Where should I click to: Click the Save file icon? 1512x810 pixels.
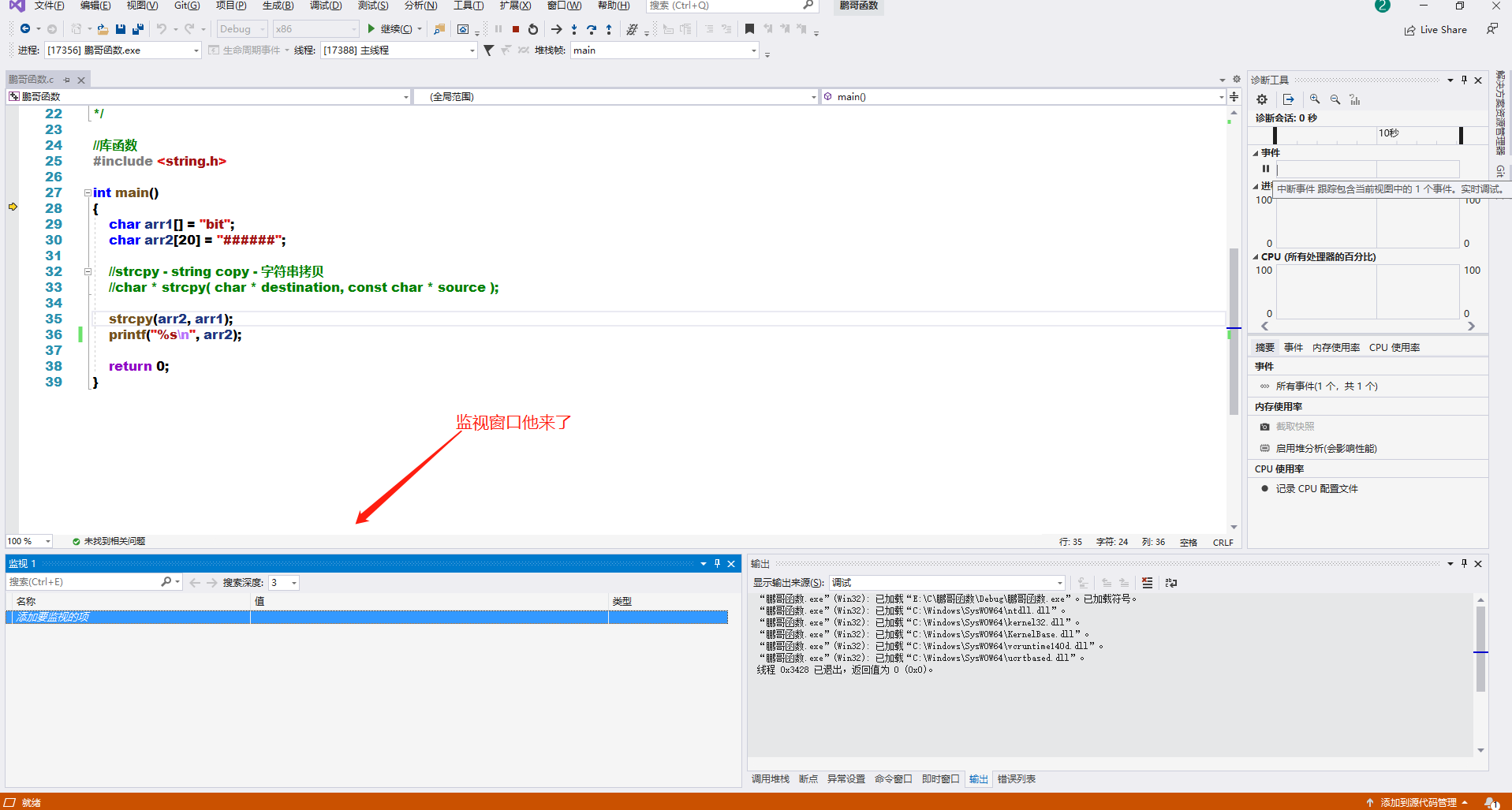click(x=121, y=29)
